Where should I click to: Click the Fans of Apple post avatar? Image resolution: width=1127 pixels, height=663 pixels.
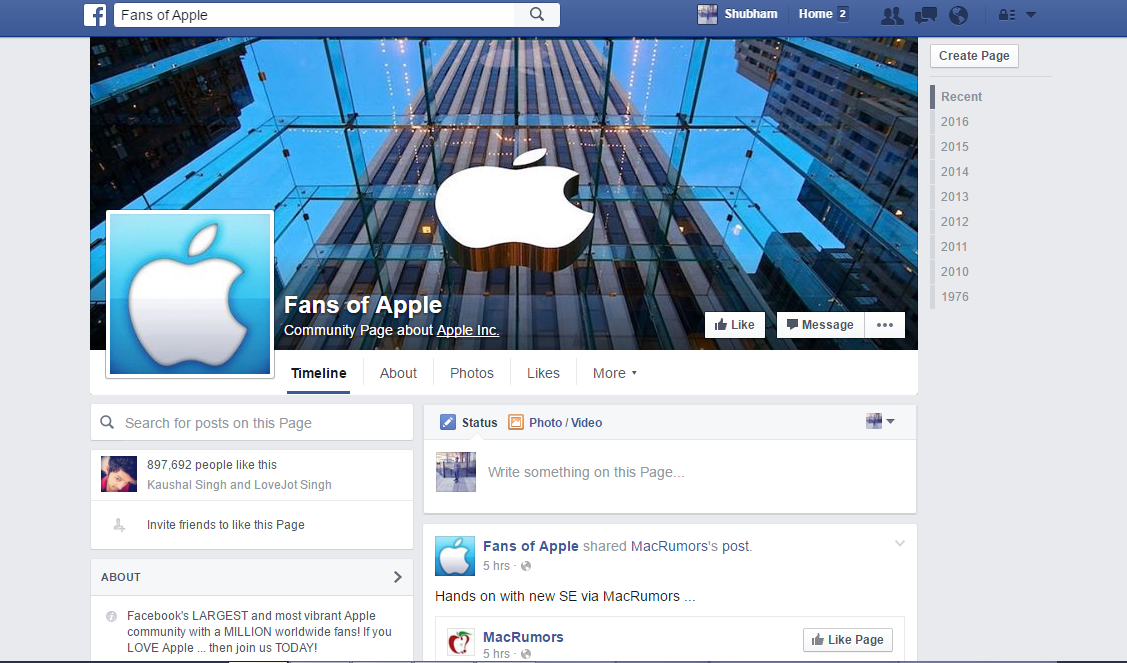[x=455, y=556]
